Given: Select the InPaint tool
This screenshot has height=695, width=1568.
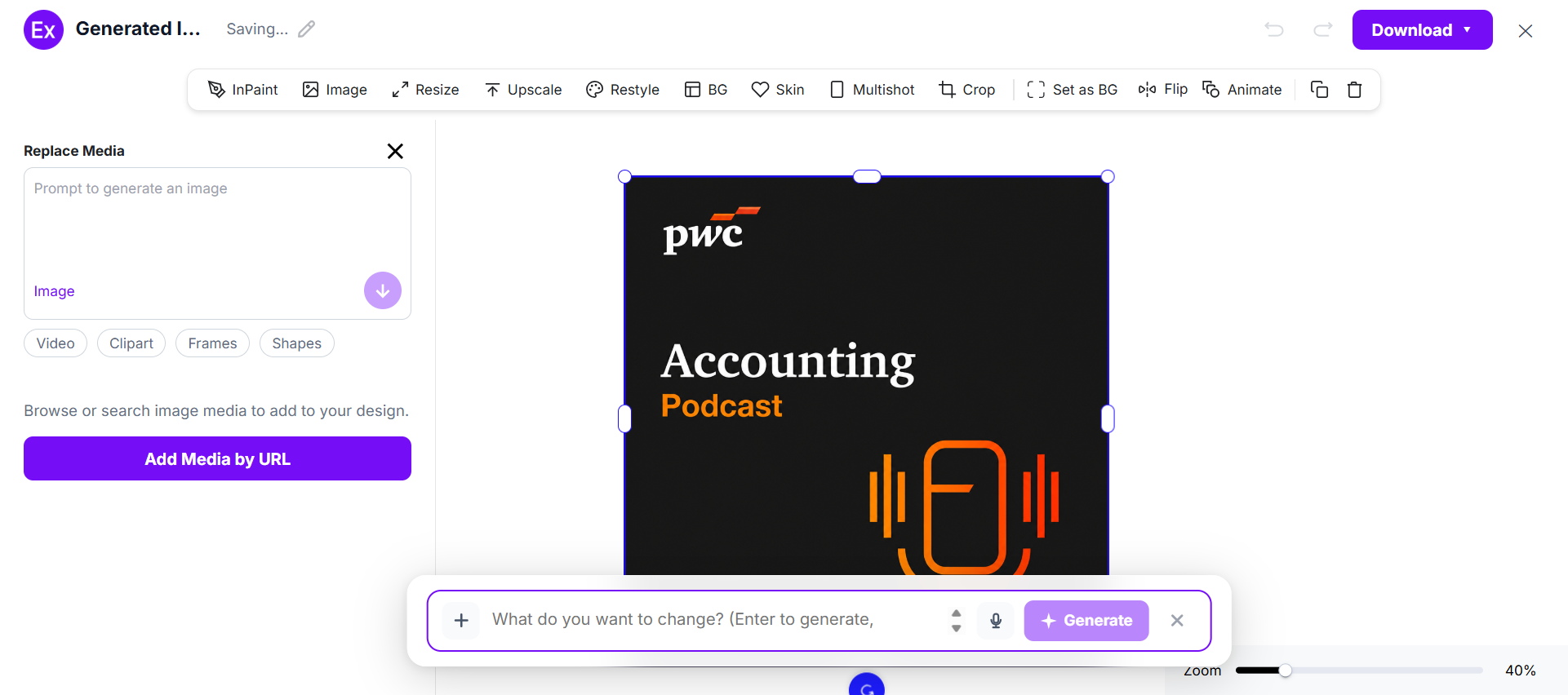Looking at the screenshot, I should pyautogui.click(x=242, y=90).
